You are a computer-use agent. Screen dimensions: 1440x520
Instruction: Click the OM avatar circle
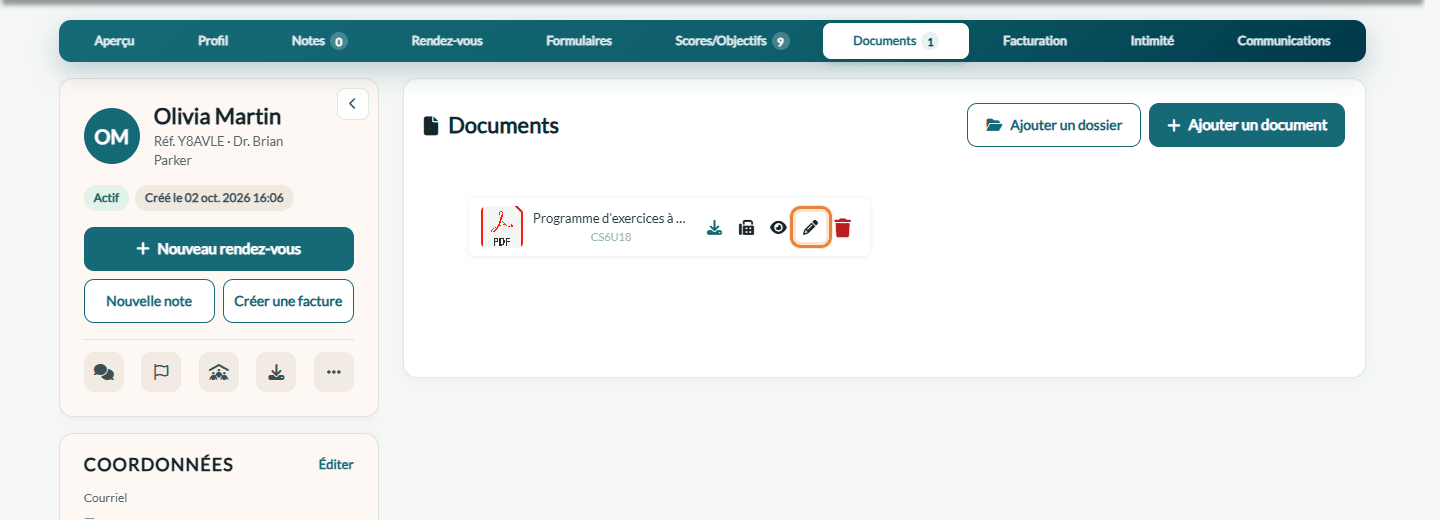pyautogui.click(x=112, y=136)
